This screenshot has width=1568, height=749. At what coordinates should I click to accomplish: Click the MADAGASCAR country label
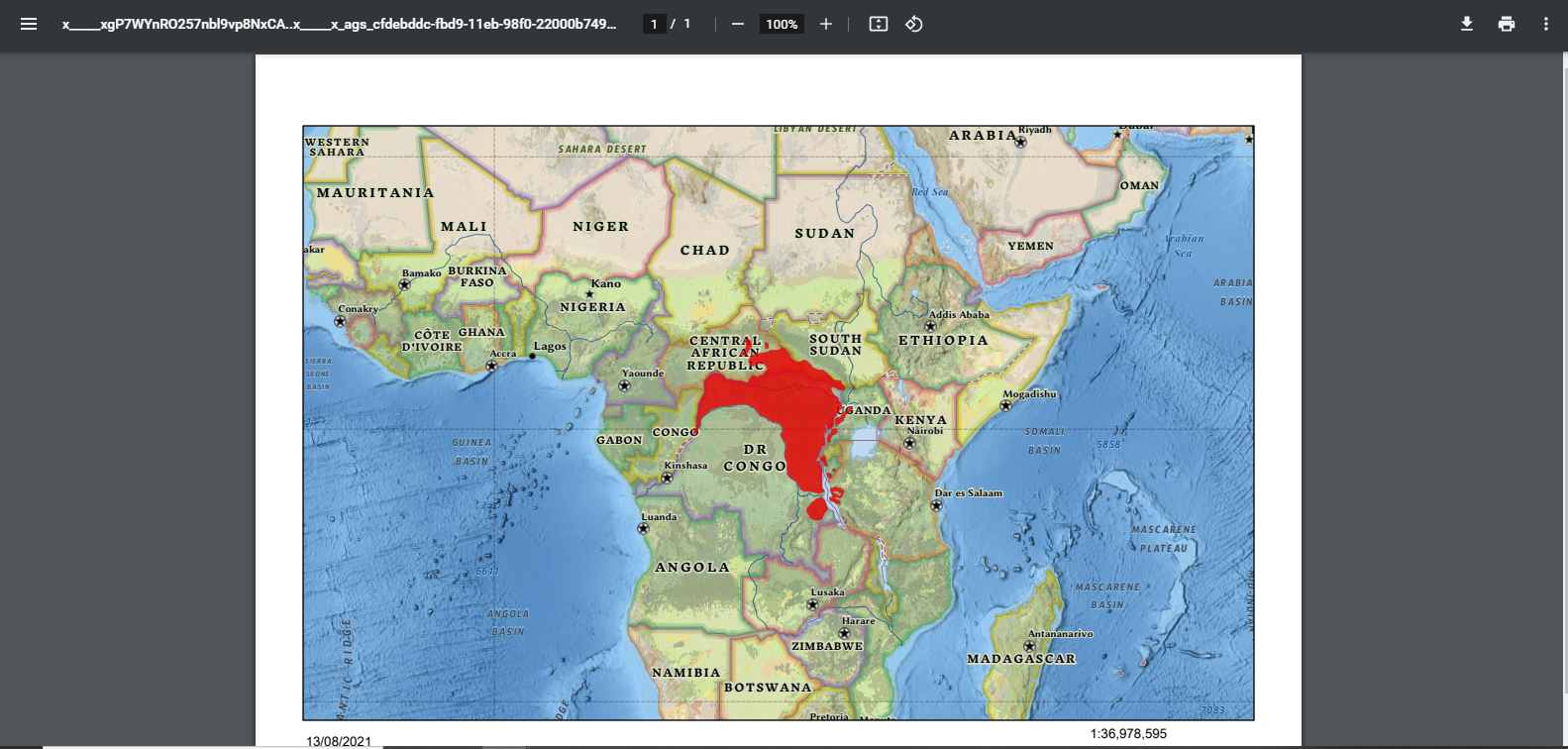tap(1021, 659)
